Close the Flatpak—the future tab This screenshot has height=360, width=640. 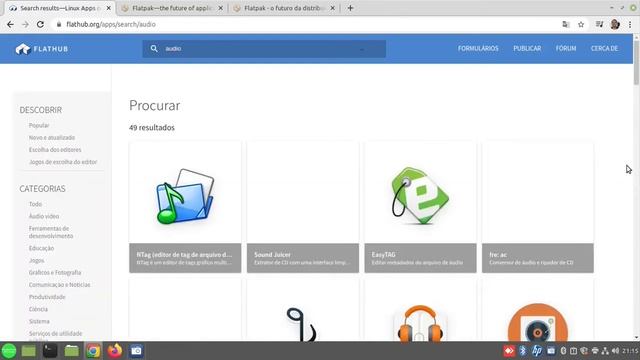pos(220,8)
